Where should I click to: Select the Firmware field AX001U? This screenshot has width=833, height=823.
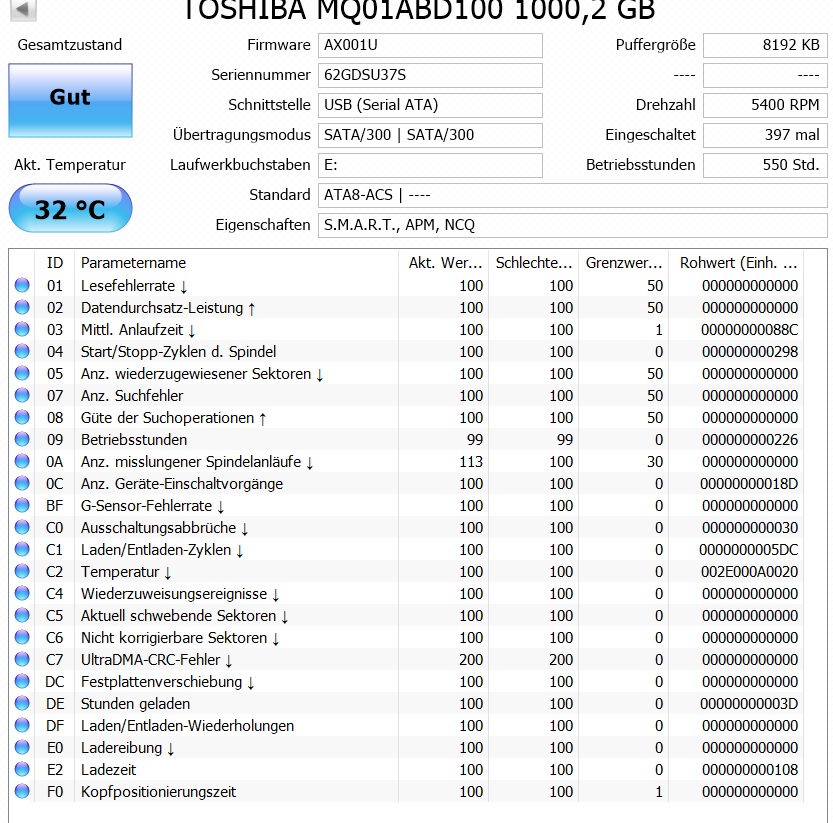tap(430, 45)
